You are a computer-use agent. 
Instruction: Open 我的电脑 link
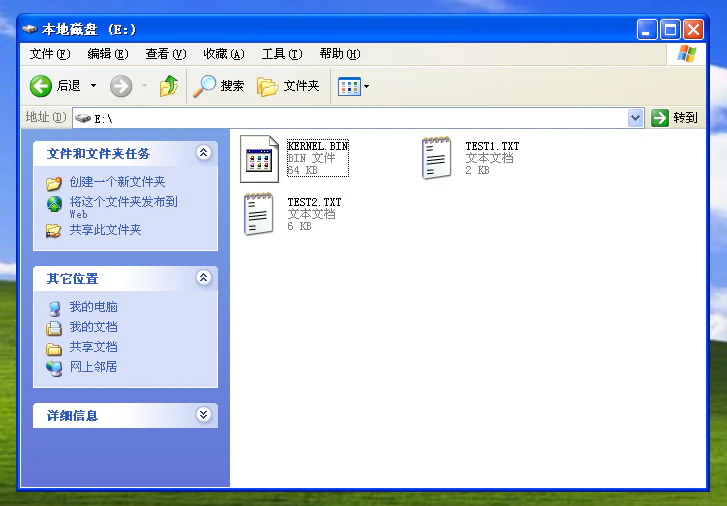coord(93,307)
